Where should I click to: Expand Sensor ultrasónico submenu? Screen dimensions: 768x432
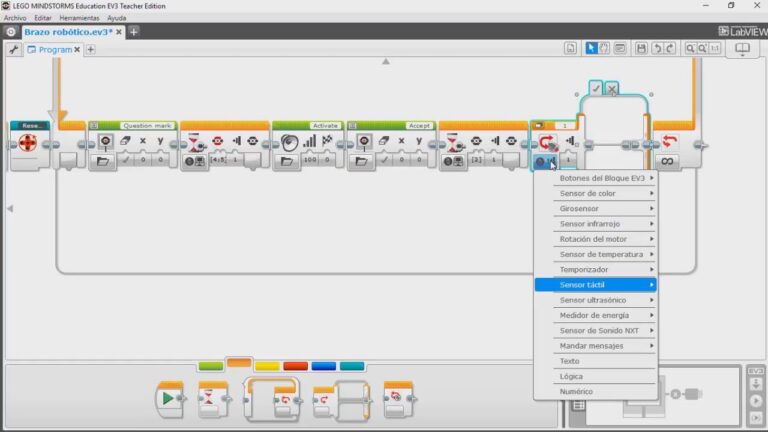596,300
